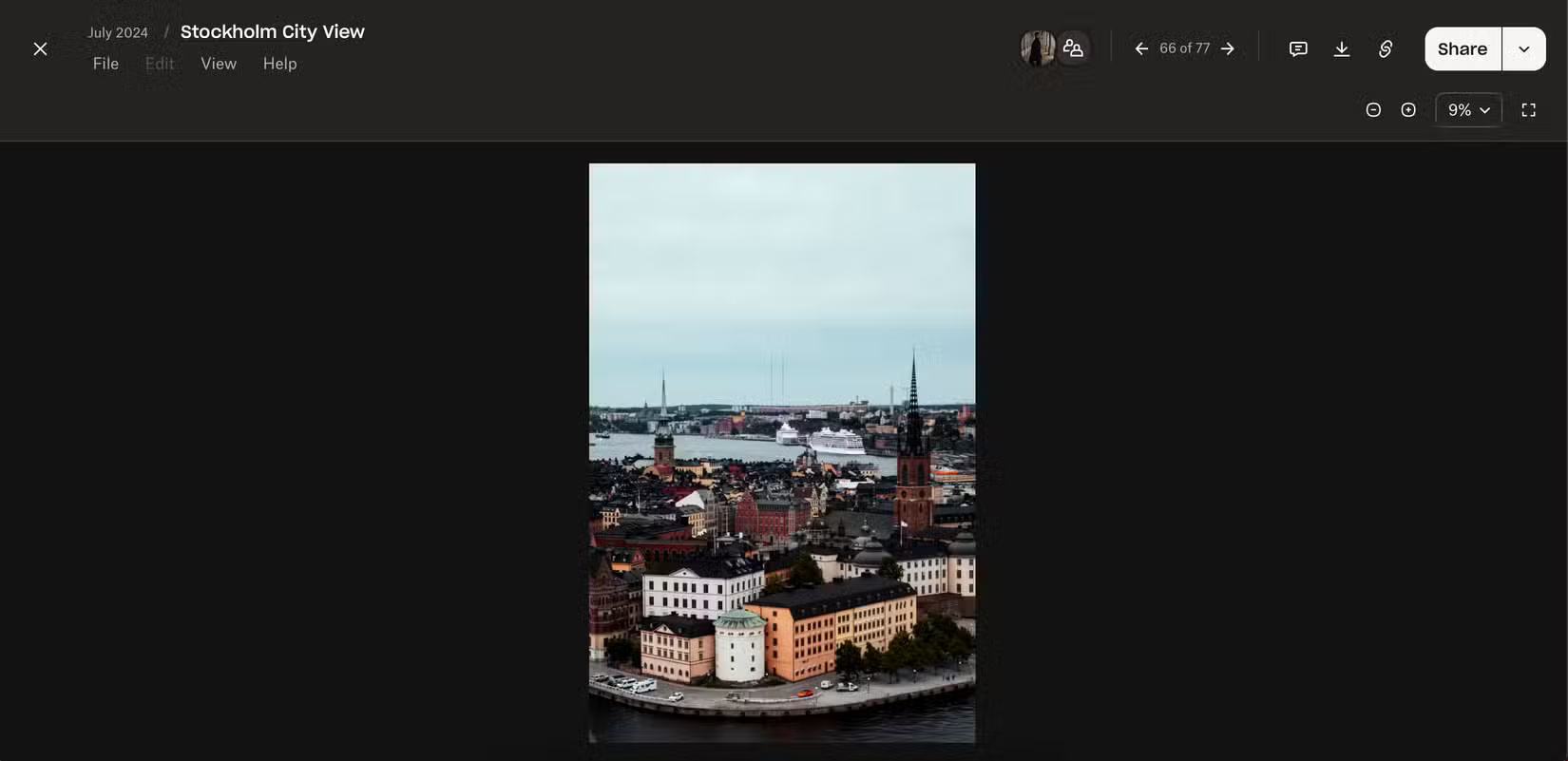This screenshot has height=761, width=1568.
Task: Expand the Share options chevron
Action: coord(1524,48)
